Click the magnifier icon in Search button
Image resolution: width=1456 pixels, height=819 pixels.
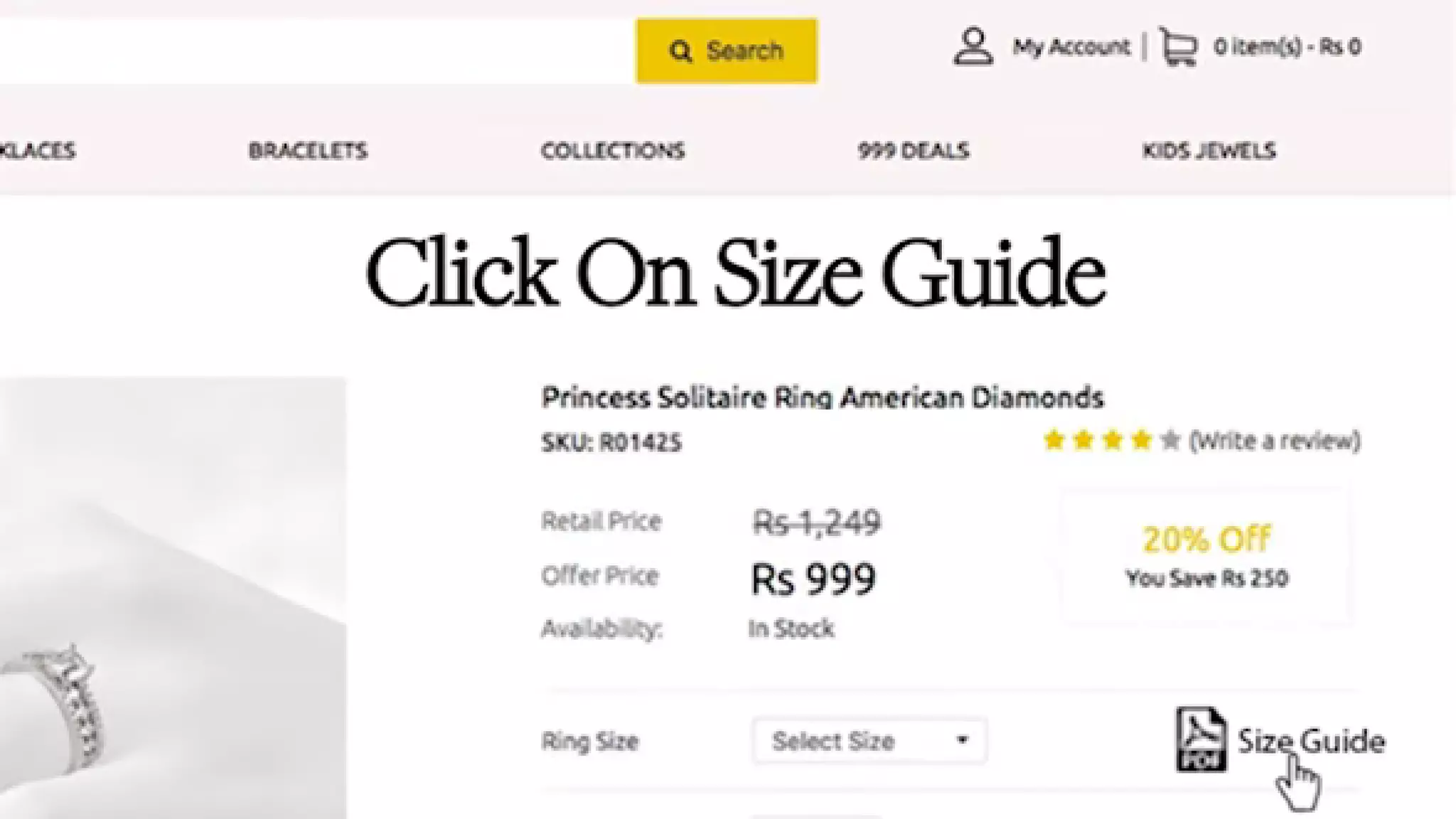(x=680, y=51)
